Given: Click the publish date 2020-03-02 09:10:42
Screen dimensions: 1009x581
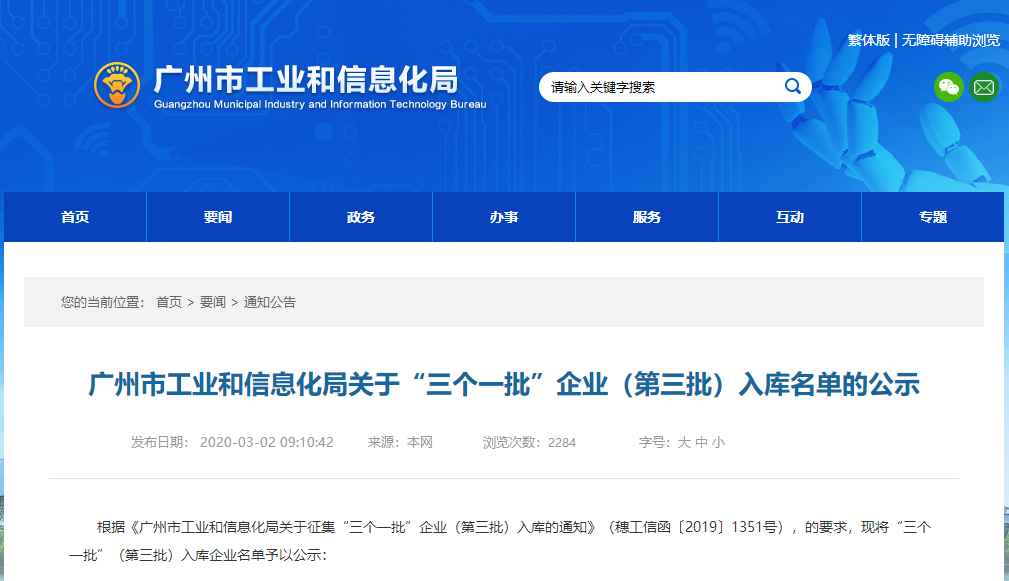Looking at the screenshot, I should [266, 442].
